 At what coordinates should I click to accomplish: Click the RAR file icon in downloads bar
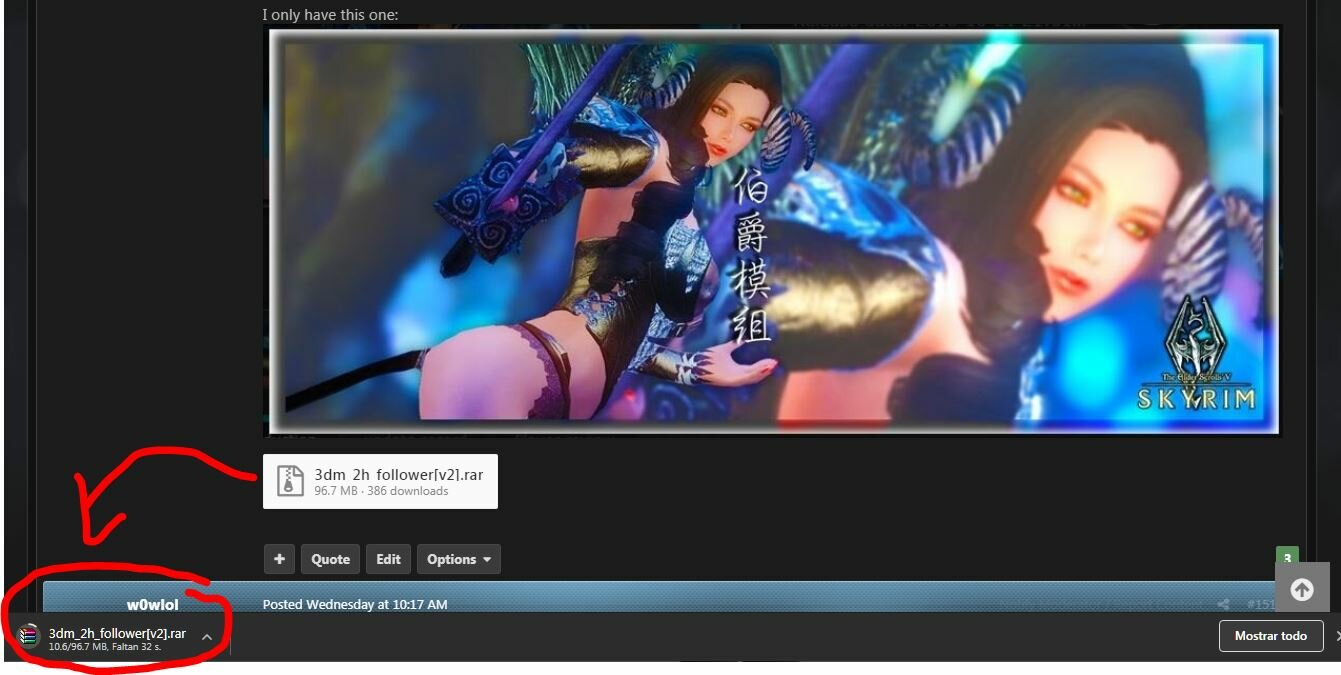28,636
